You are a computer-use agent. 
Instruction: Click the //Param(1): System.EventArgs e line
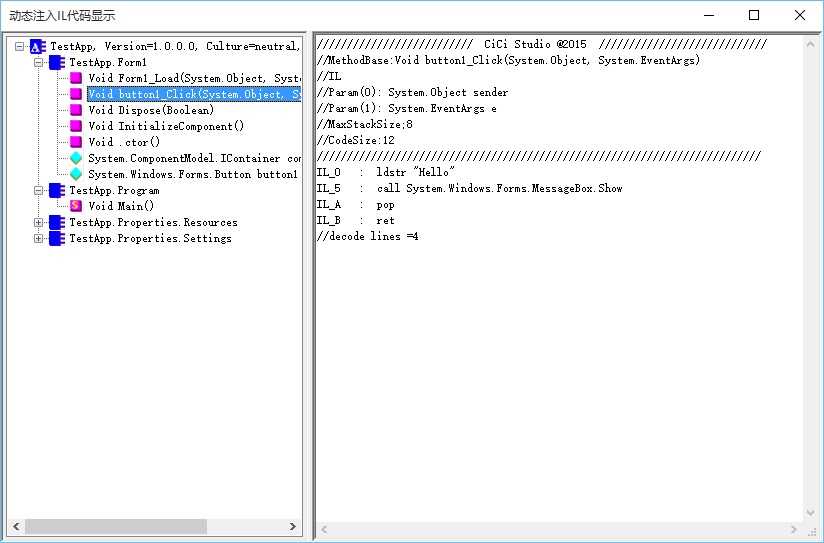407,108
